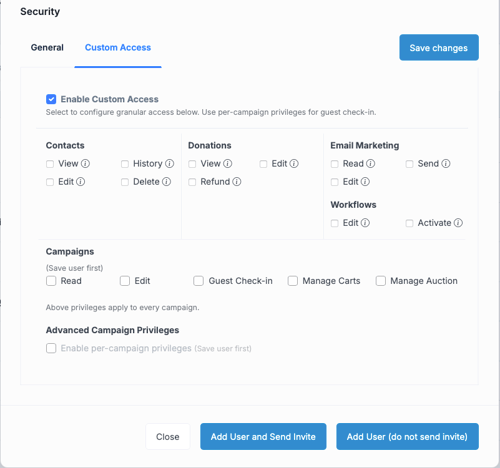Open info icon beside Email Marketing Send
500x468 pixels.
click(446, 164)
